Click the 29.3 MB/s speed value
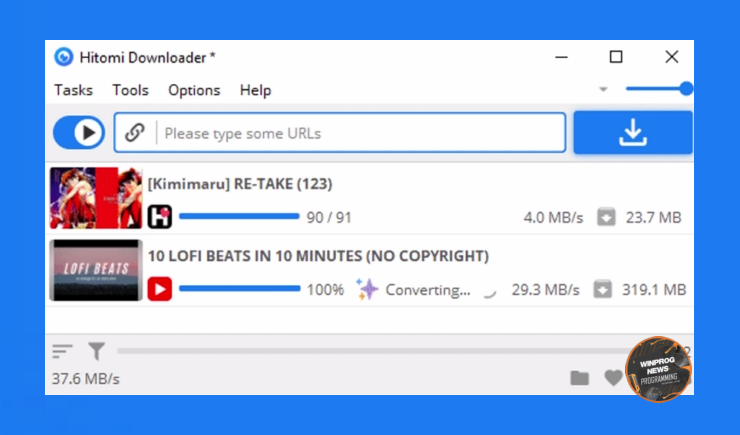Image resolution: width=740 pixels, height=435 pixels. tap(546, 290)
